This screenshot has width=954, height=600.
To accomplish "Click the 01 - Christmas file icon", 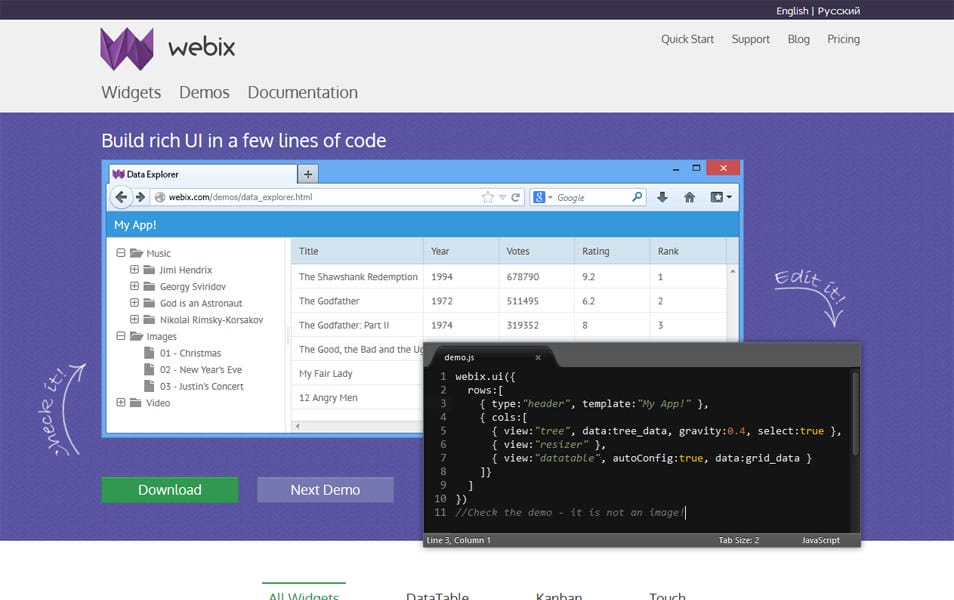I will coord(149,353).
